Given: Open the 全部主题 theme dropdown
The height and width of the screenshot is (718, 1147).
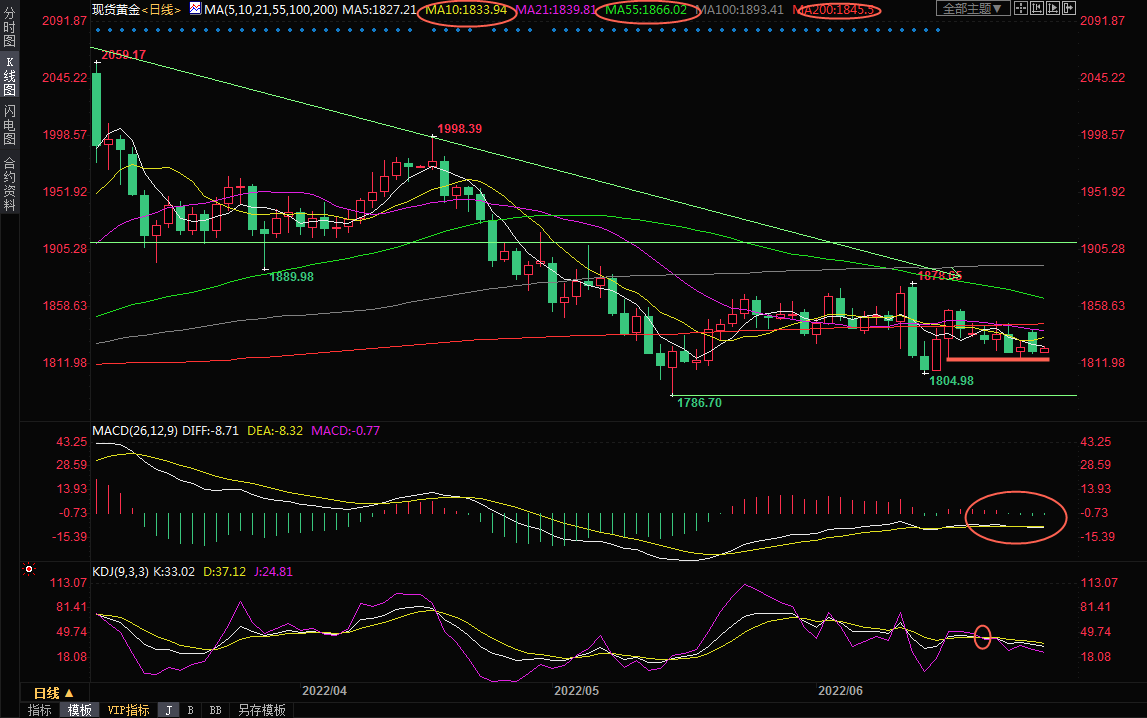Looking at the screenshot, I should tap(970, 9).
